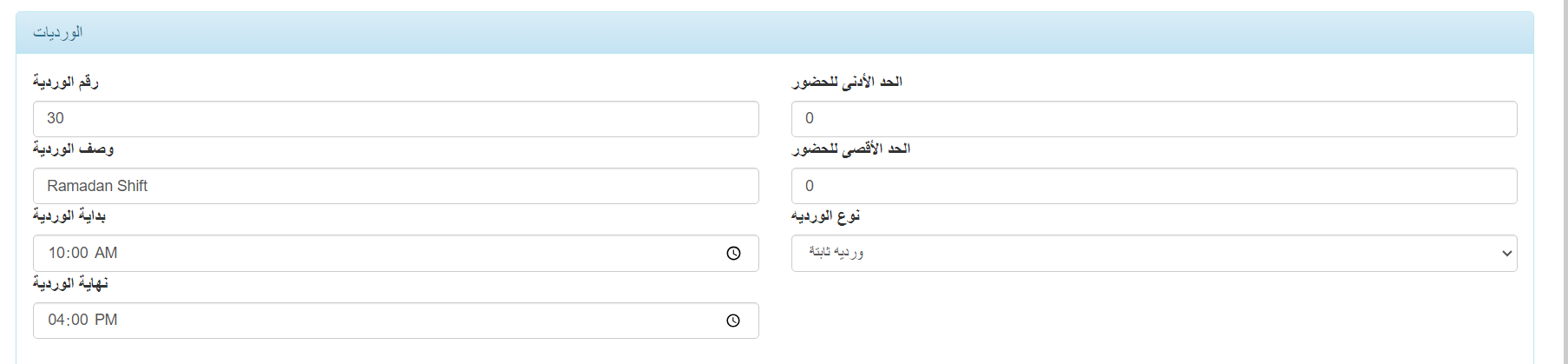Select the PM segment of the end time
This screenshot has width=1568, height=364.
(106, 321)
